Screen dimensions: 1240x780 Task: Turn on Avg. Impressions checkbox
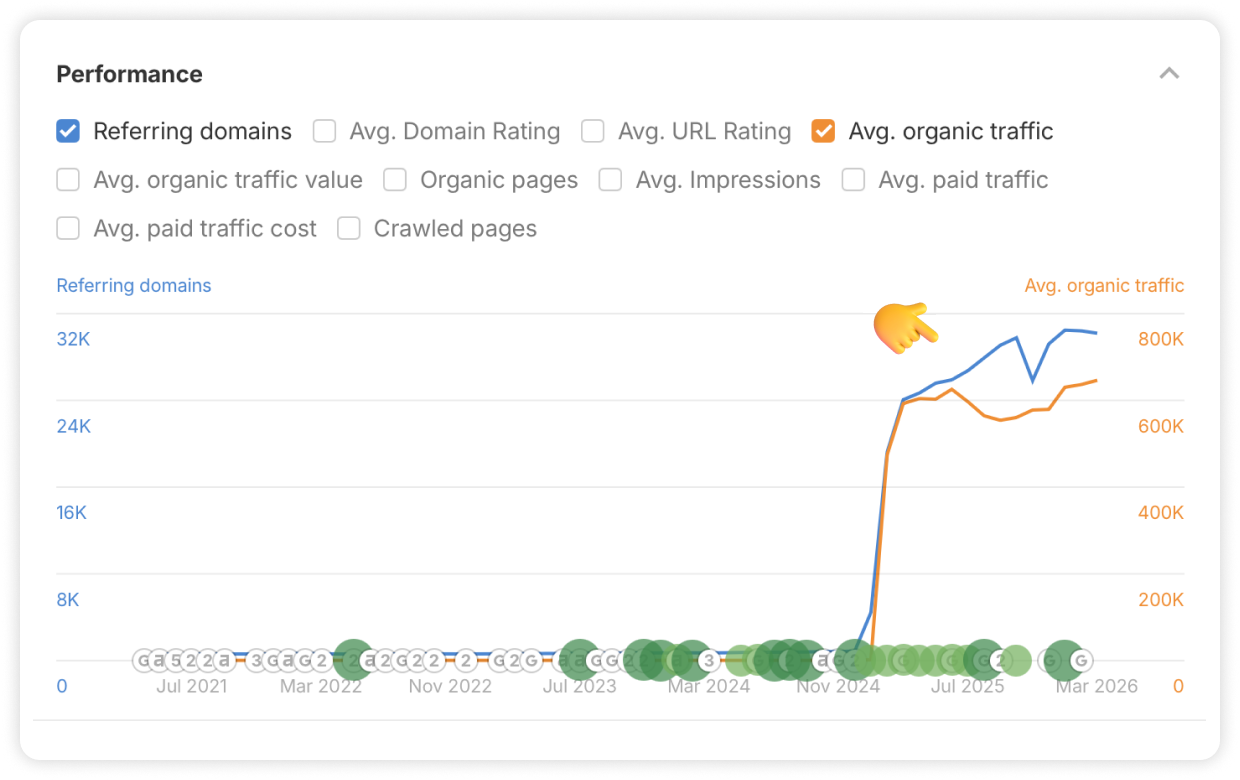coord(610,180)
